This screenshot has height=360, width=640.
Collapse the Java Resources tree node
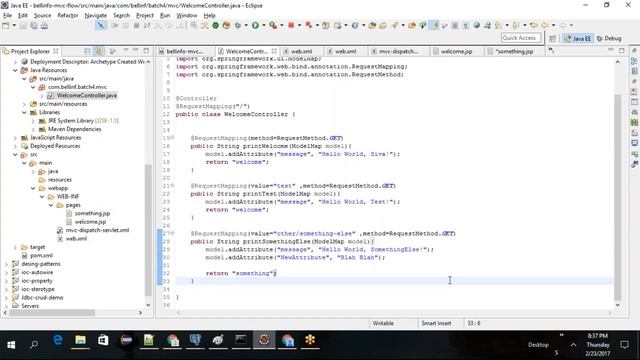(16, 70)
